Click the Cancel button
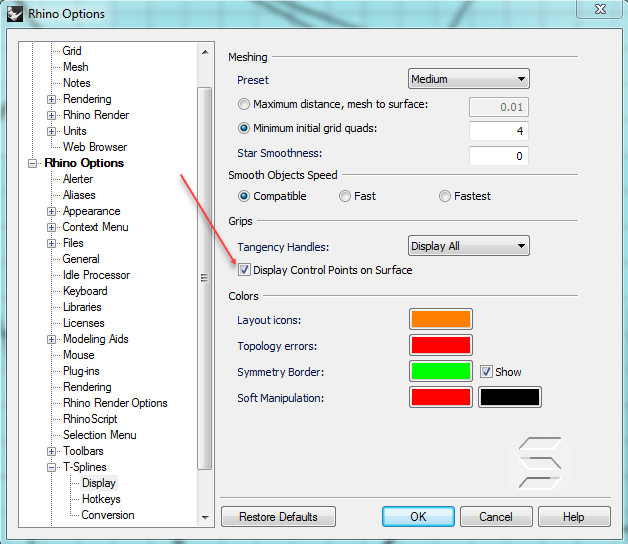The image size is (628, 544). pos(496,517)
